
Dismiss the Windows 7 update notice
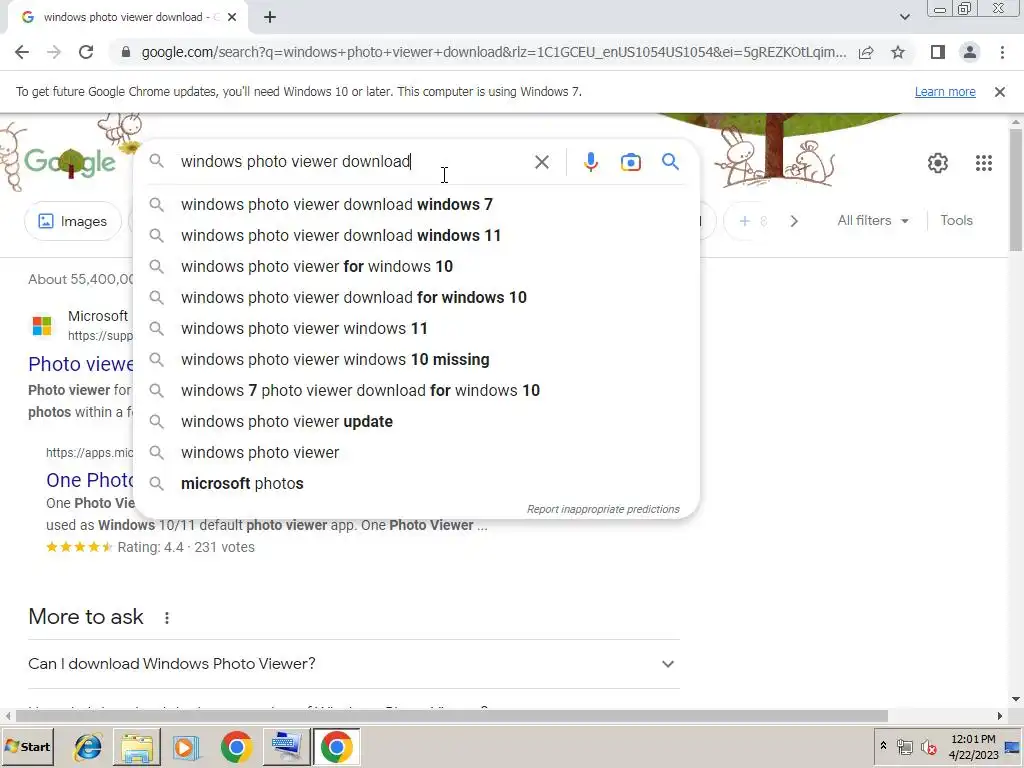[1000, 92]
